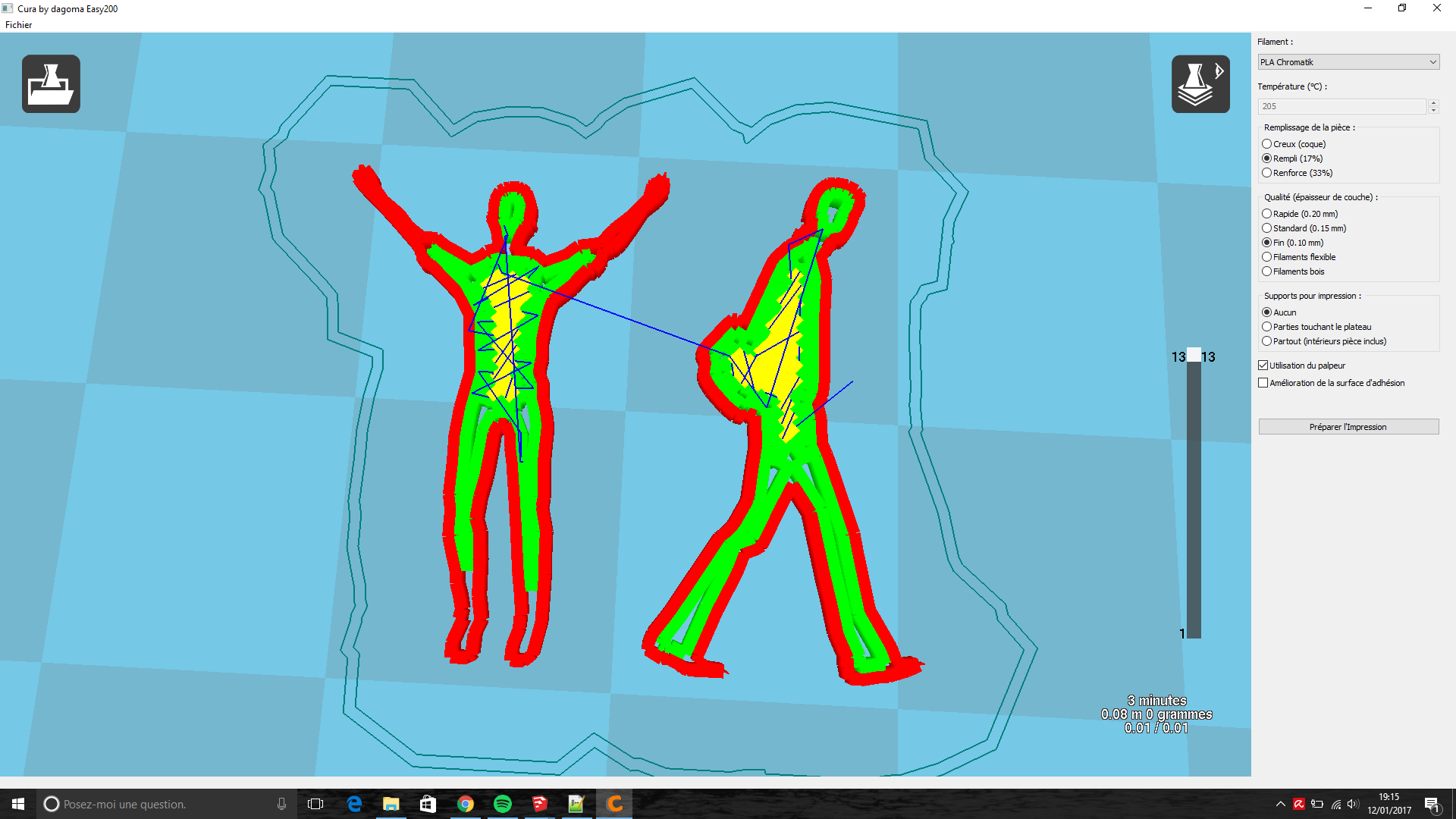Select Rapide (0.20 mm) quality
1456x819 pixels.
pos(1266,214)
